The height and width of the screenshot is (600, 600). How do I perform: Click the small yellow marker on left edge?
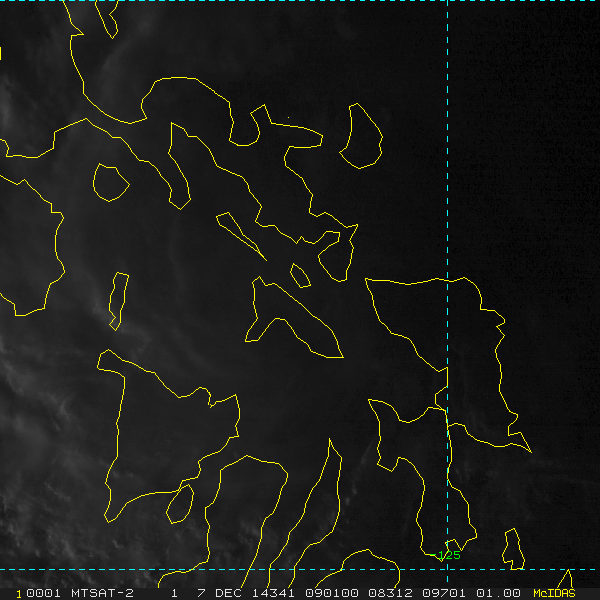tap(1, 53)
